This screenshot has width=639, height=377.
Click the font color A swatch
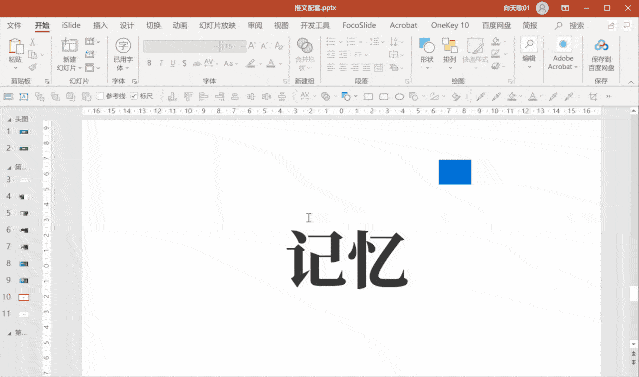271,64
